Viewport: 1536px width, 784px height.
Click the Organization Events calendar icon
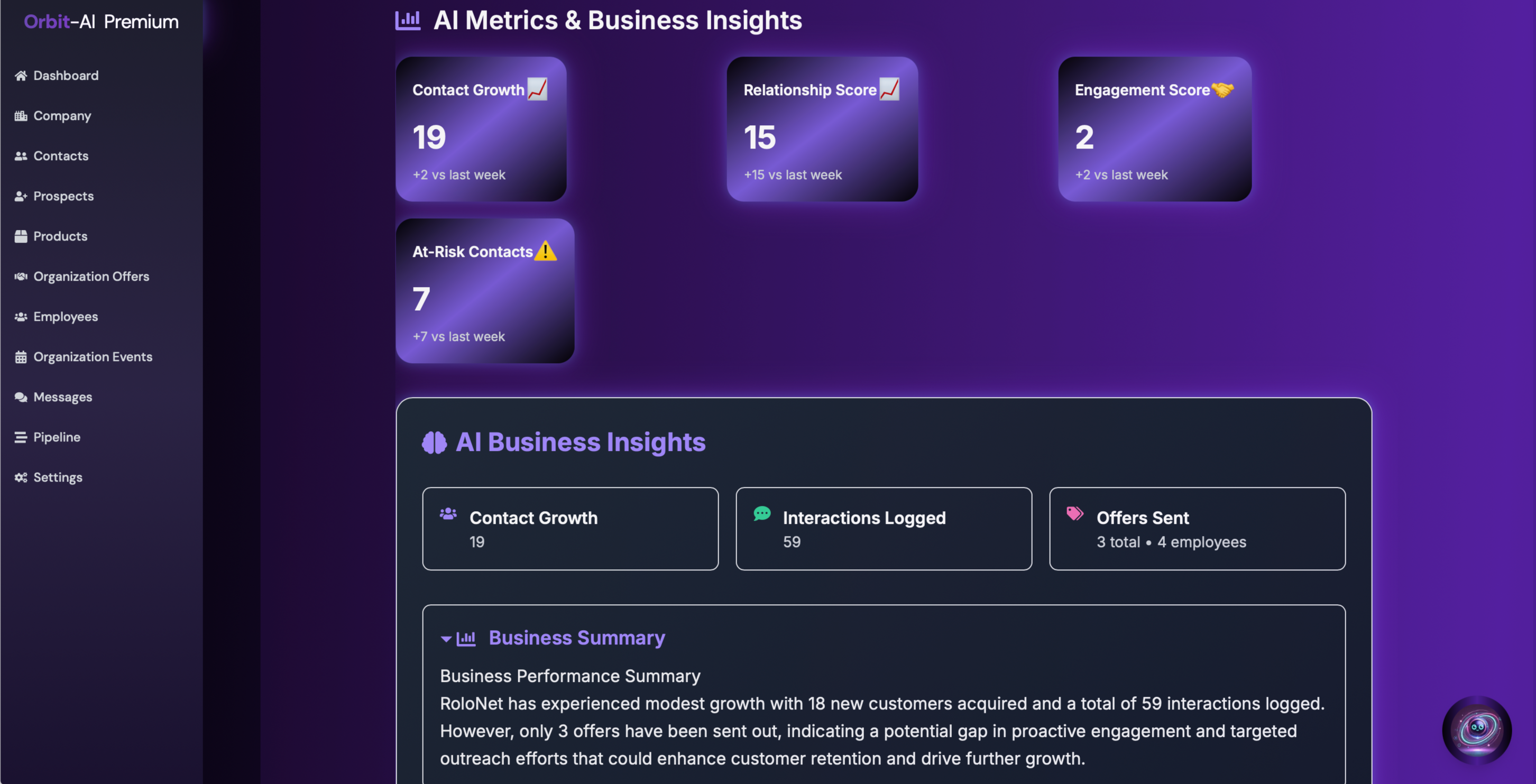click(x=21, y=357)
